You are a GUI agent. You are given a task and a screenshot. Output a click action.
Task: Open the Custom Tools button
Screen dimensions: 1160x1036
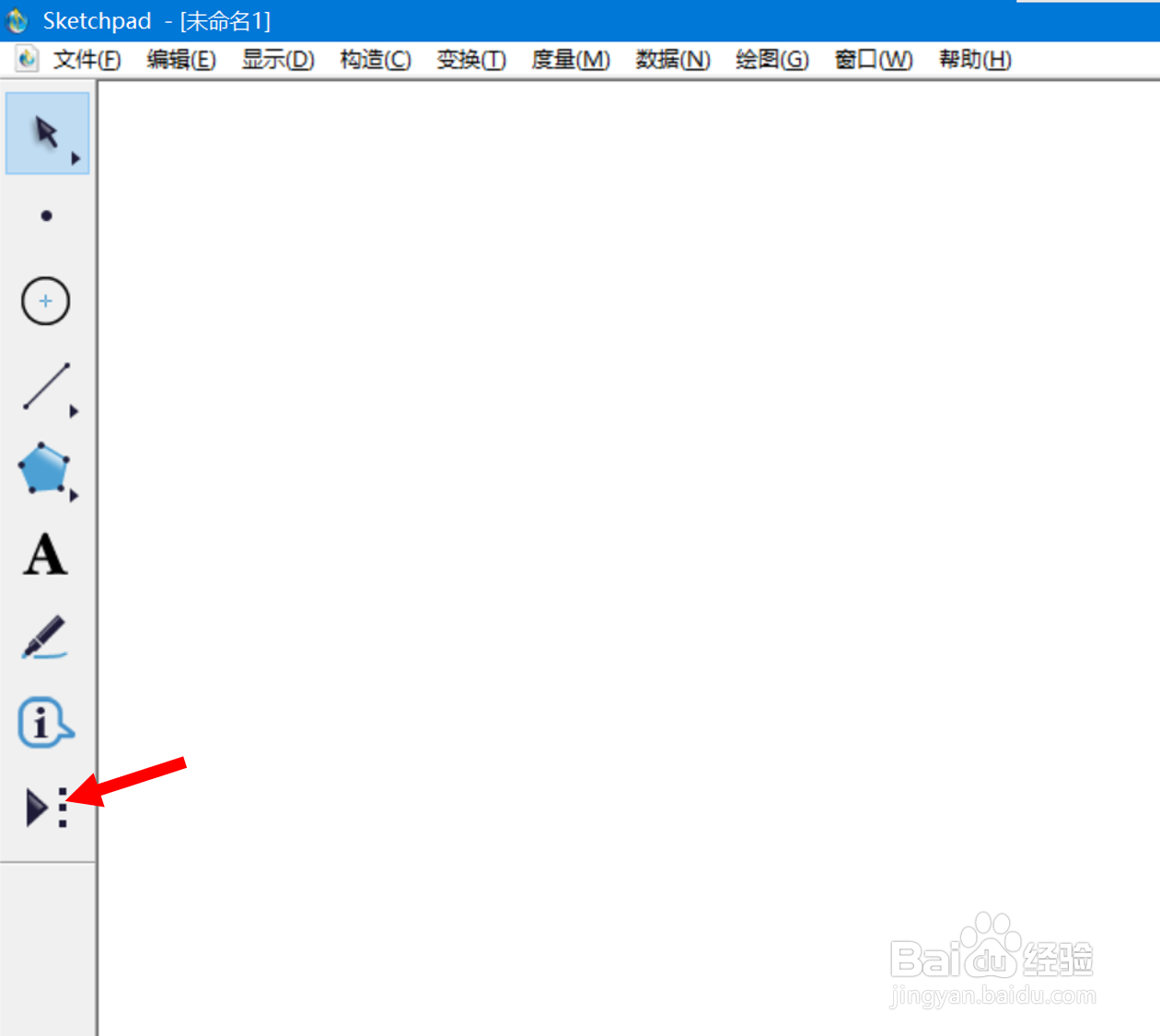click(46, 808)
